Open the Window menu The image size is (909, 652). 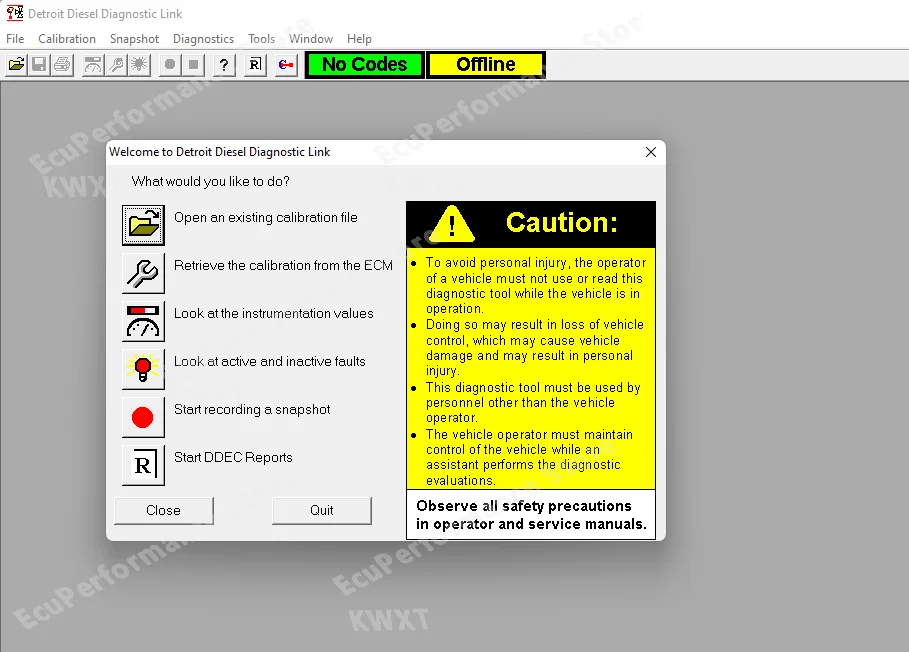point(311,39)
